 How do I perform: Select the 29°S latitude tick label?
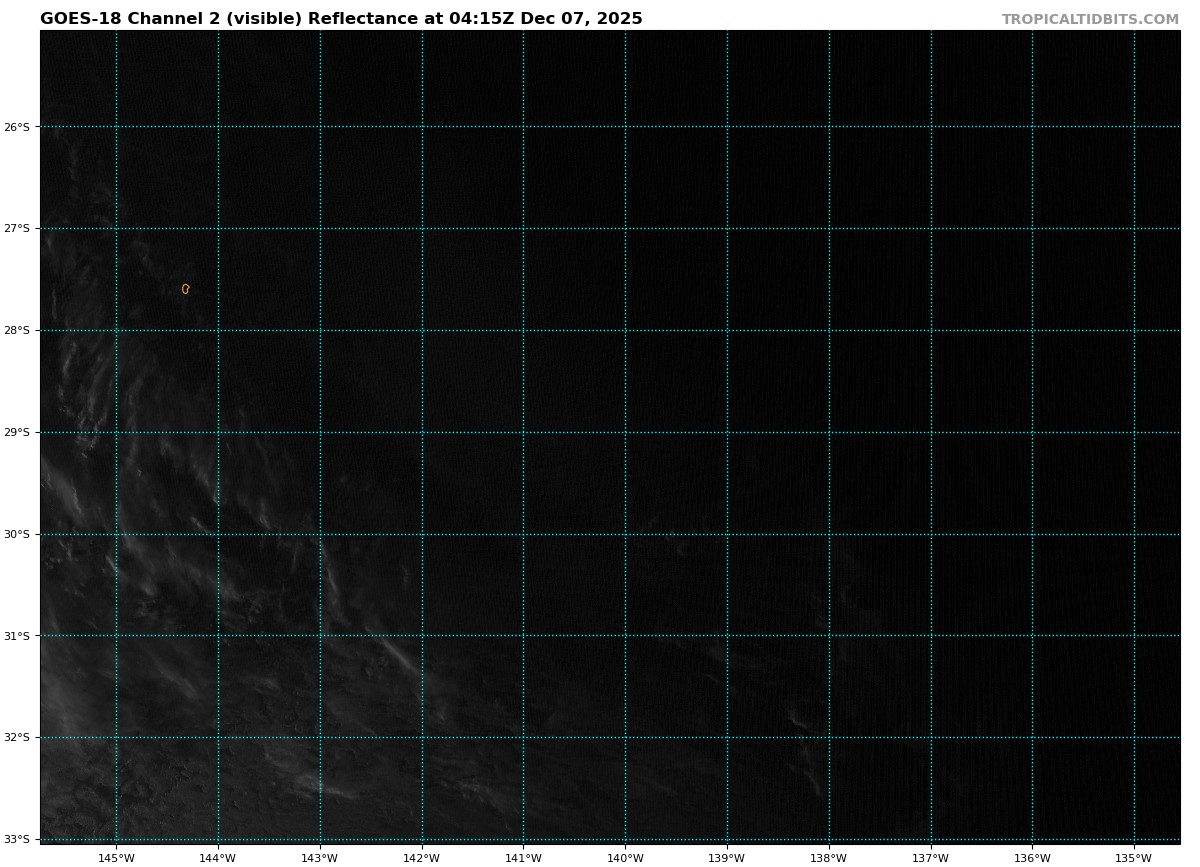pyautogui.click(x=17, y=433)
